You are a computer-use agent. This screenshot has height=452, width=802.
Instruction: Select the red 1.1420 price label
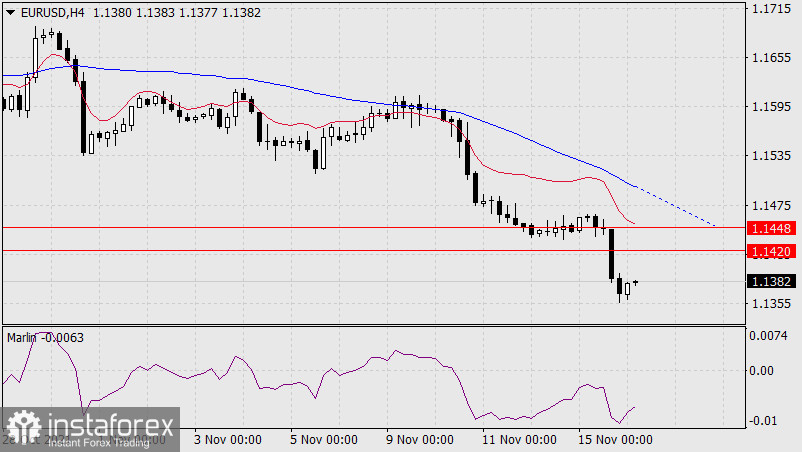[x=772, y=250]
